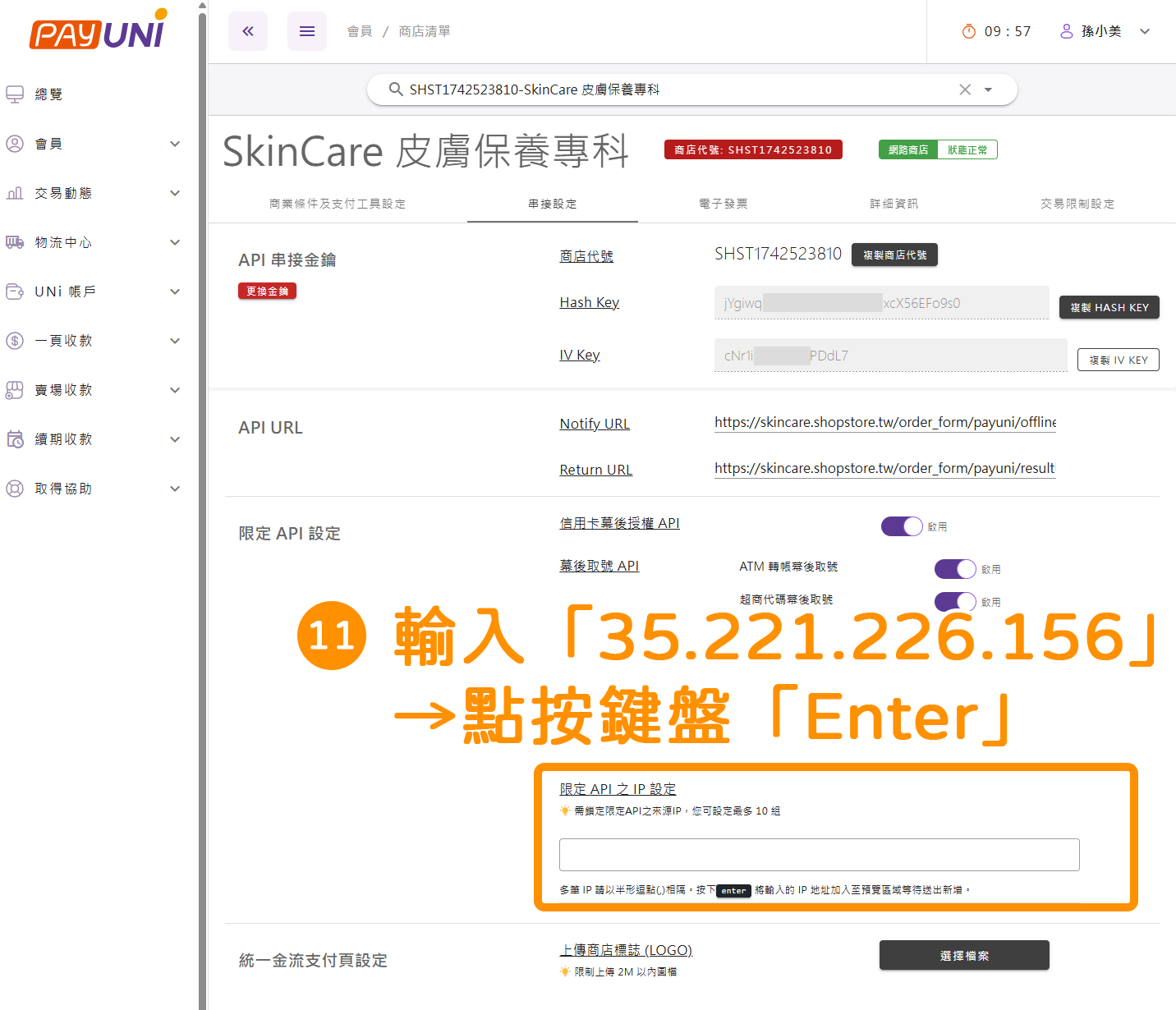Click the Return URL field
Viewport: 1176px width, 1010px height.
(x=885, y=469)
